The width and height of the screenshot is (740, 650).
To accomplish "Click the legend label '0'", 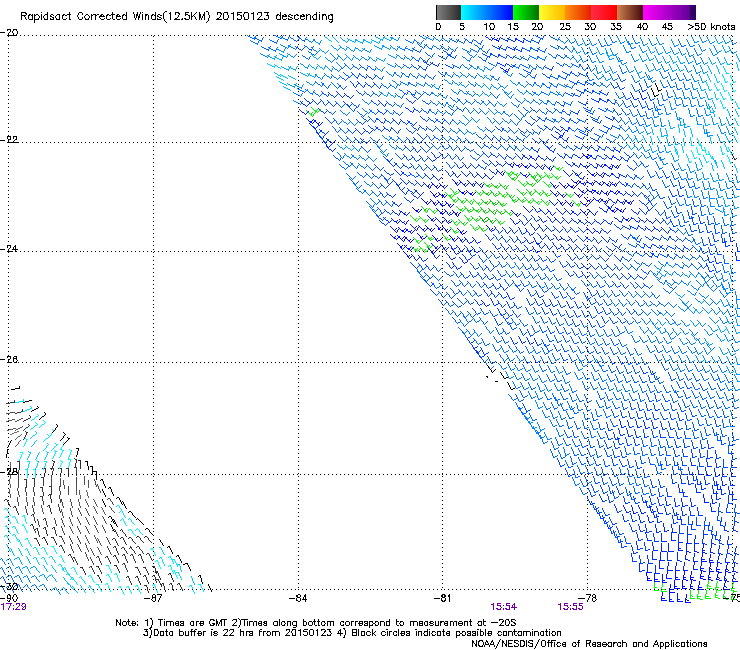I will pyautogui.click(x=438, y=27).
